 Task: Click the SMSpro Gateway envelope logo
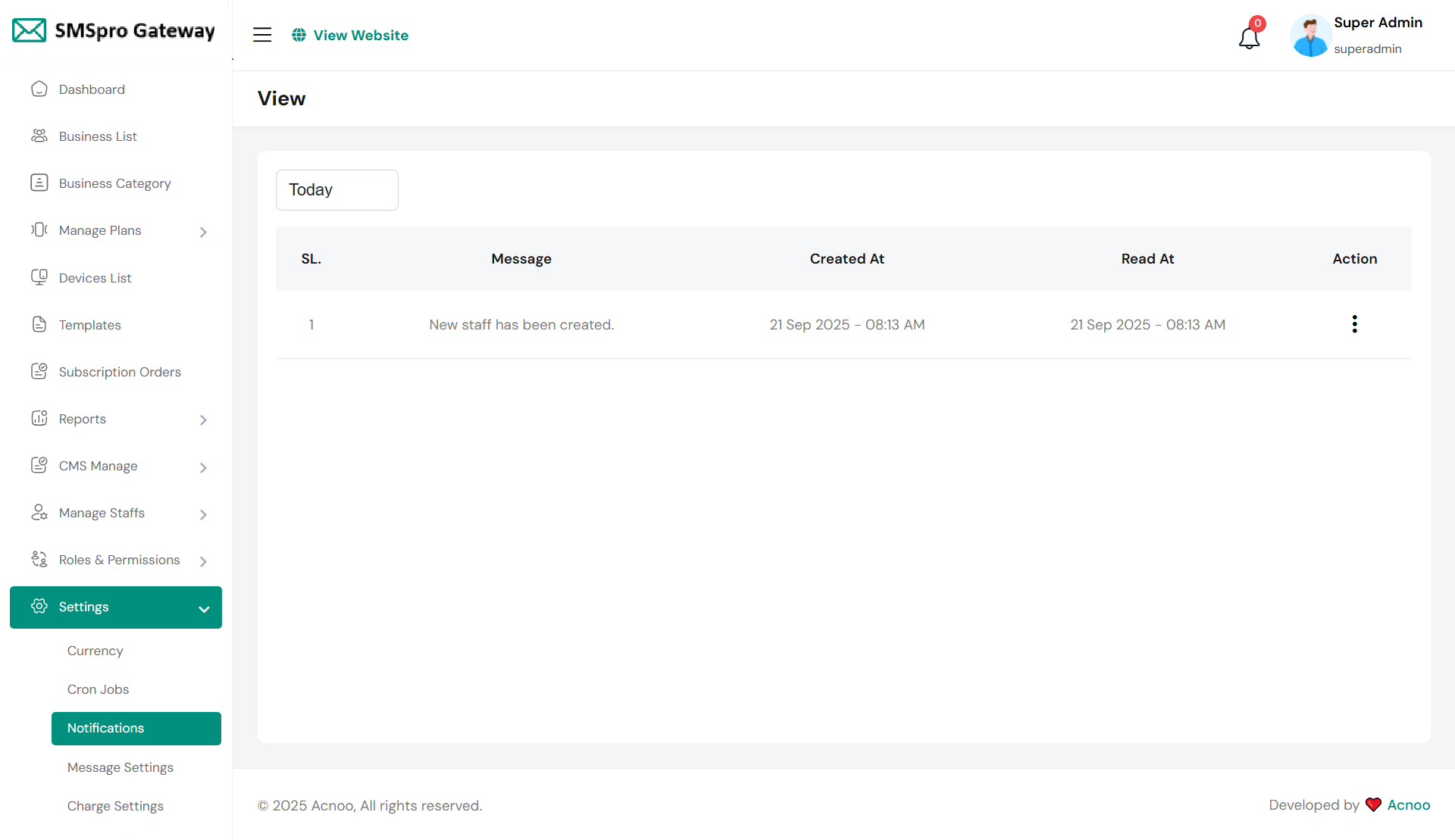(30, 31)
